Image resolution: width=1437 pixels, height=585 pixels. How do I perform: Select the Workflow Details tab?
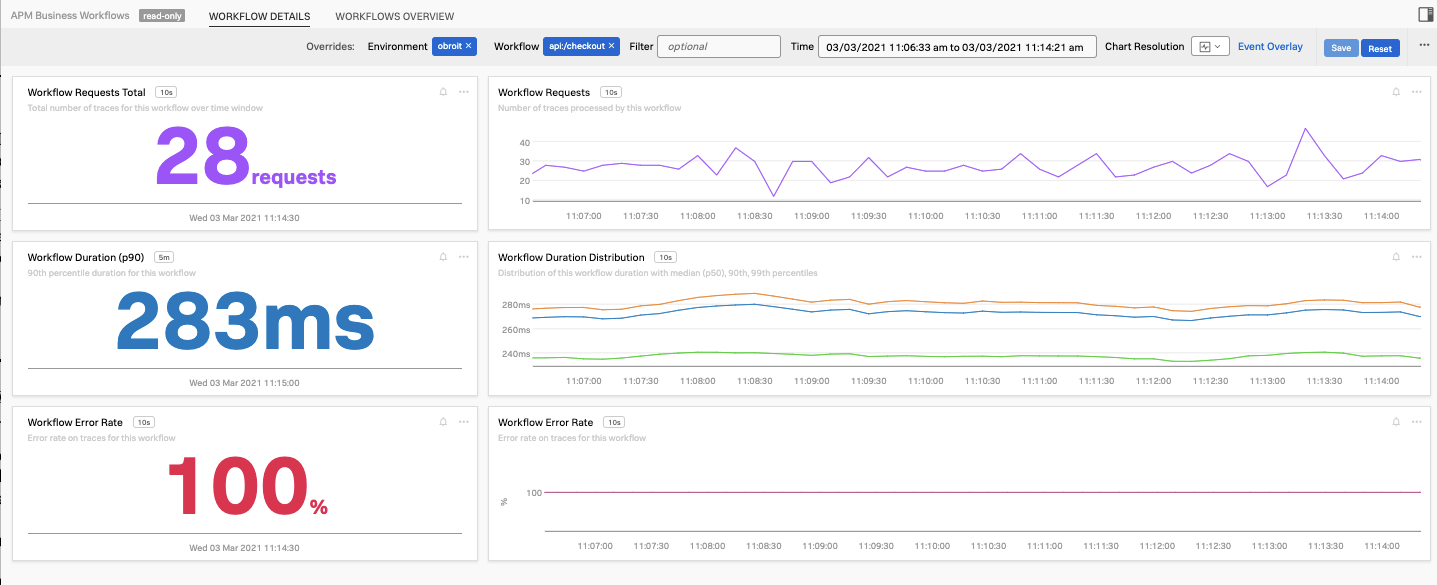click(259, 17)
